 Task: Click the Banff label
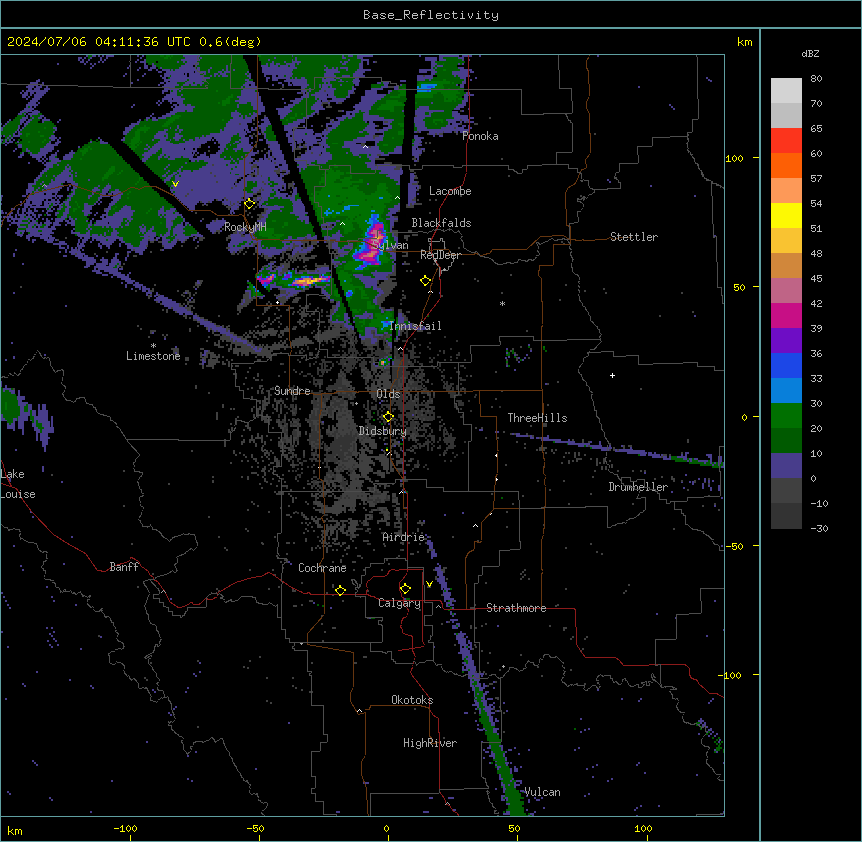click(124, 567)
